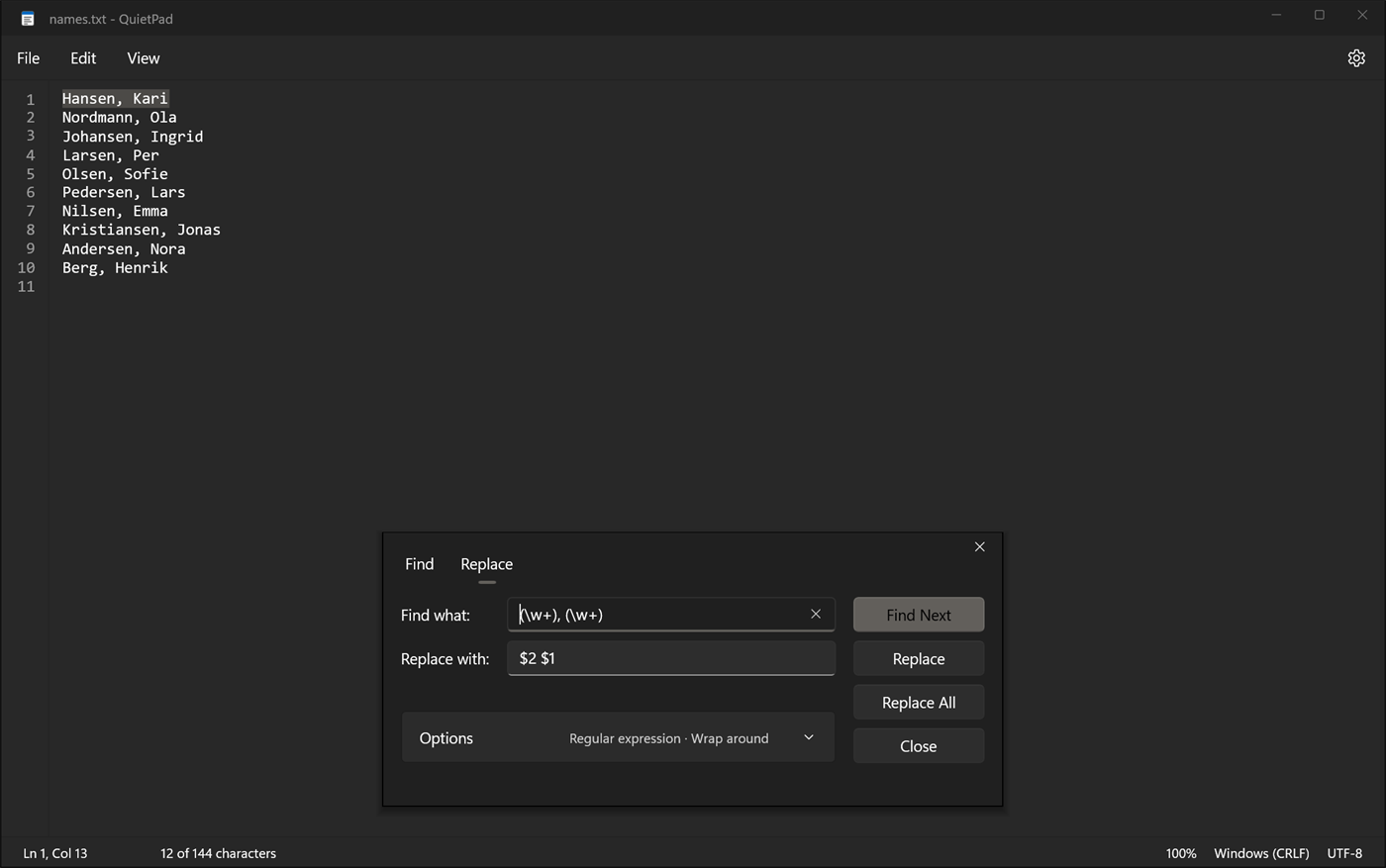Click the UTF-8 encoding indicator
The width and height of the screenshot is (1386, 868).
click(1344, 853)
